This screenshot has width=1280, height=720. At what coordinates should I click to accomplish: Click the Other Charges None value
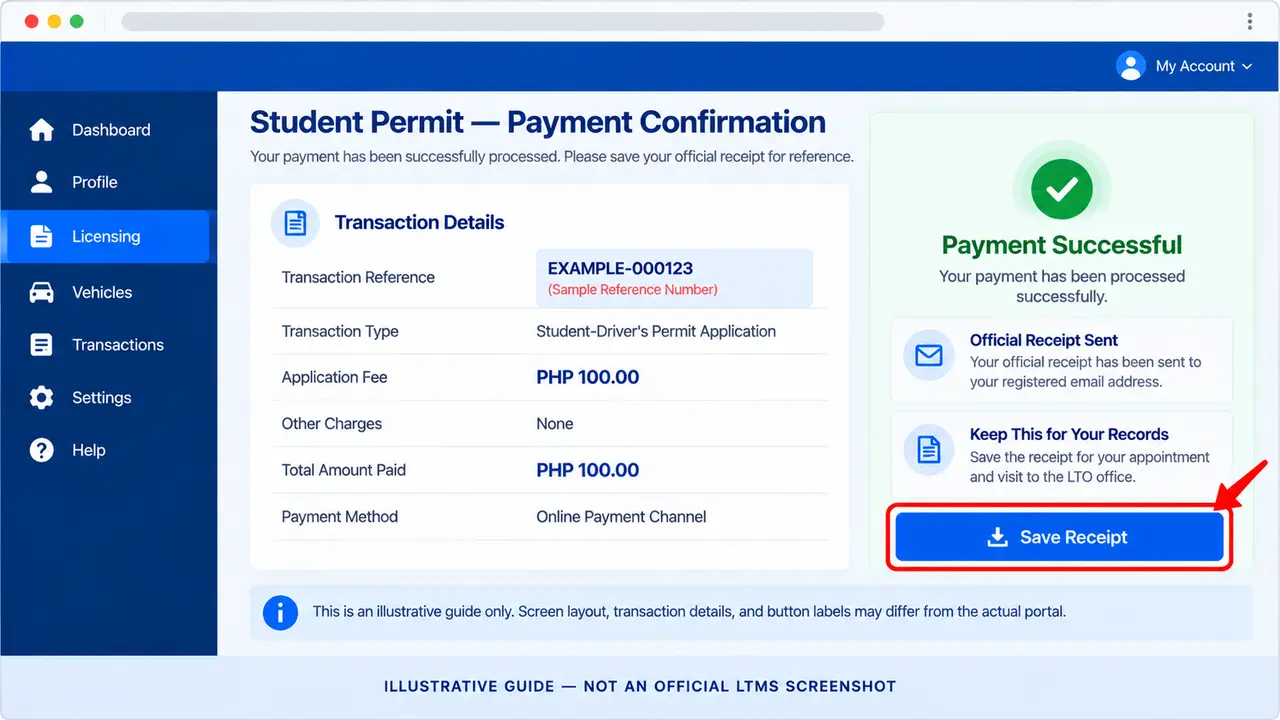click(555, 424)
